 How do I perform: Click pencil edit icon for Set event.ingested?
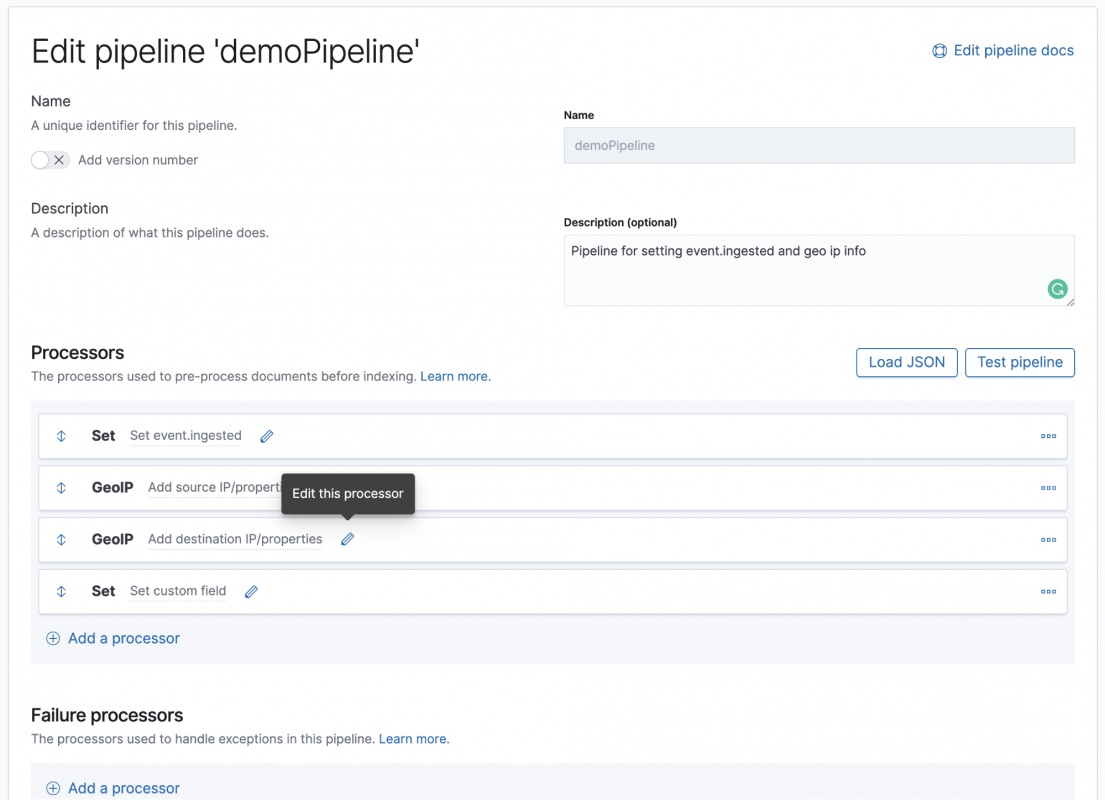[267, 436]
